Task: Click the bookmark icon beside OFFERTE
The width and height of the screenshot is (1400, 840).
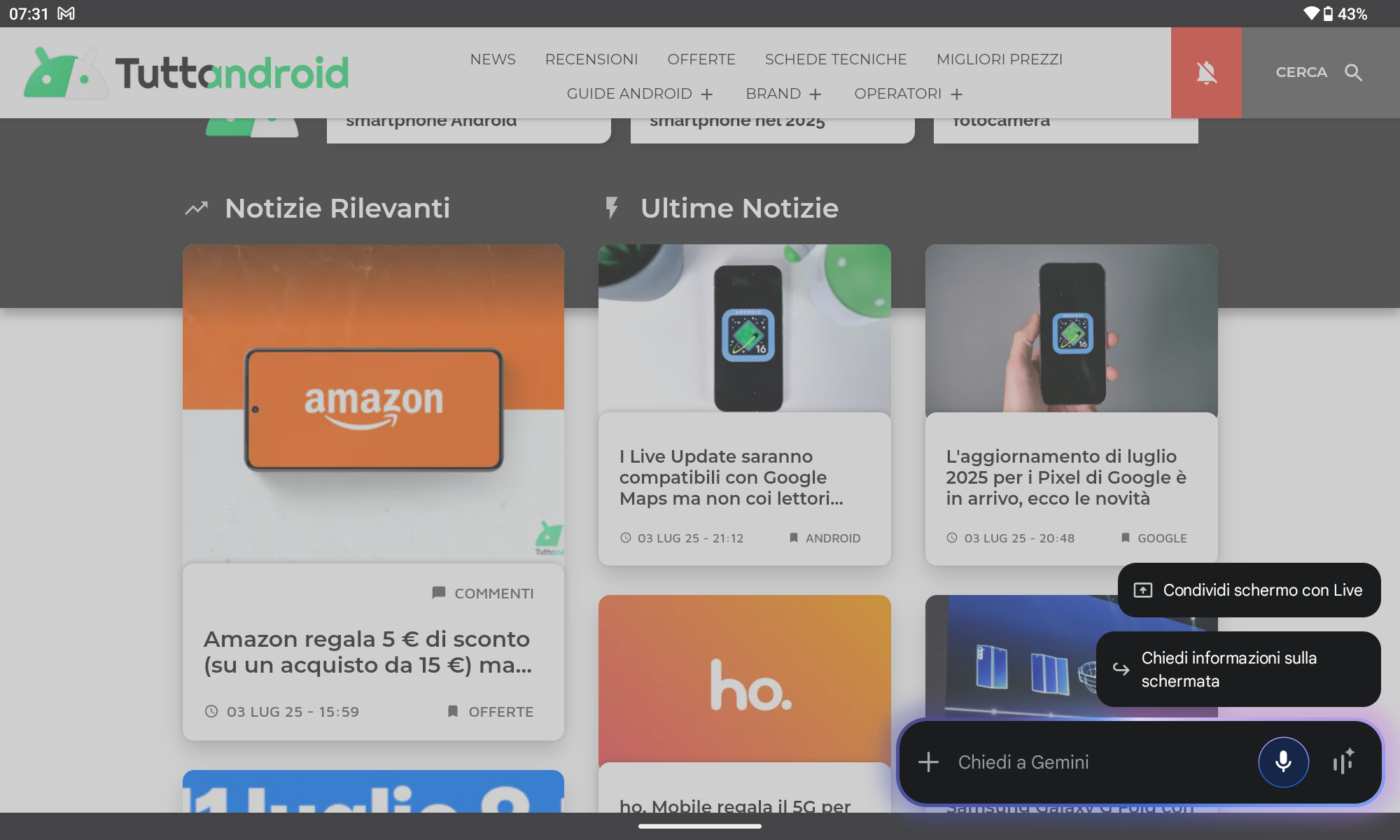Action: click(453, 711)
